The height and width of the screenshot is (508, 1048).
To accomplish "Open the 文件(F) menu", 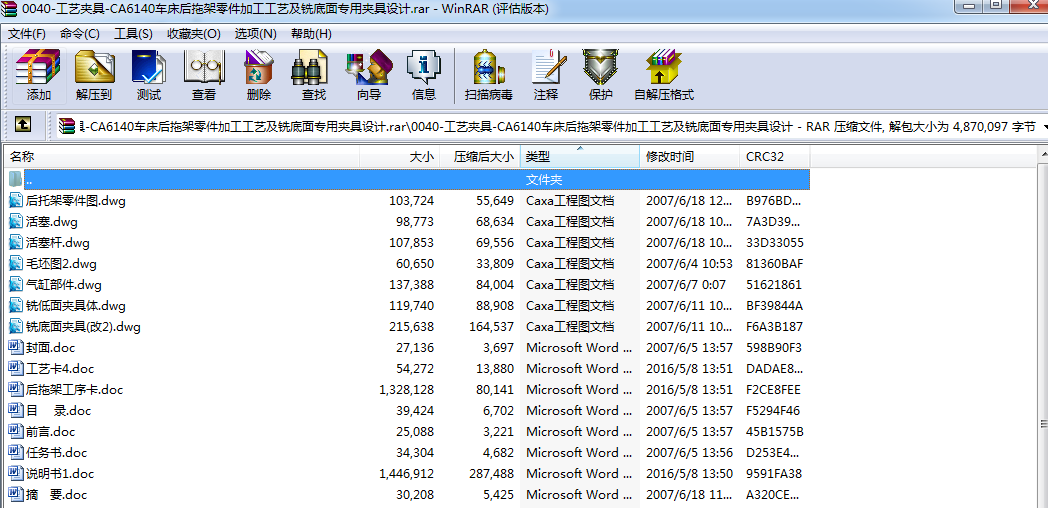I will point(27,33).
